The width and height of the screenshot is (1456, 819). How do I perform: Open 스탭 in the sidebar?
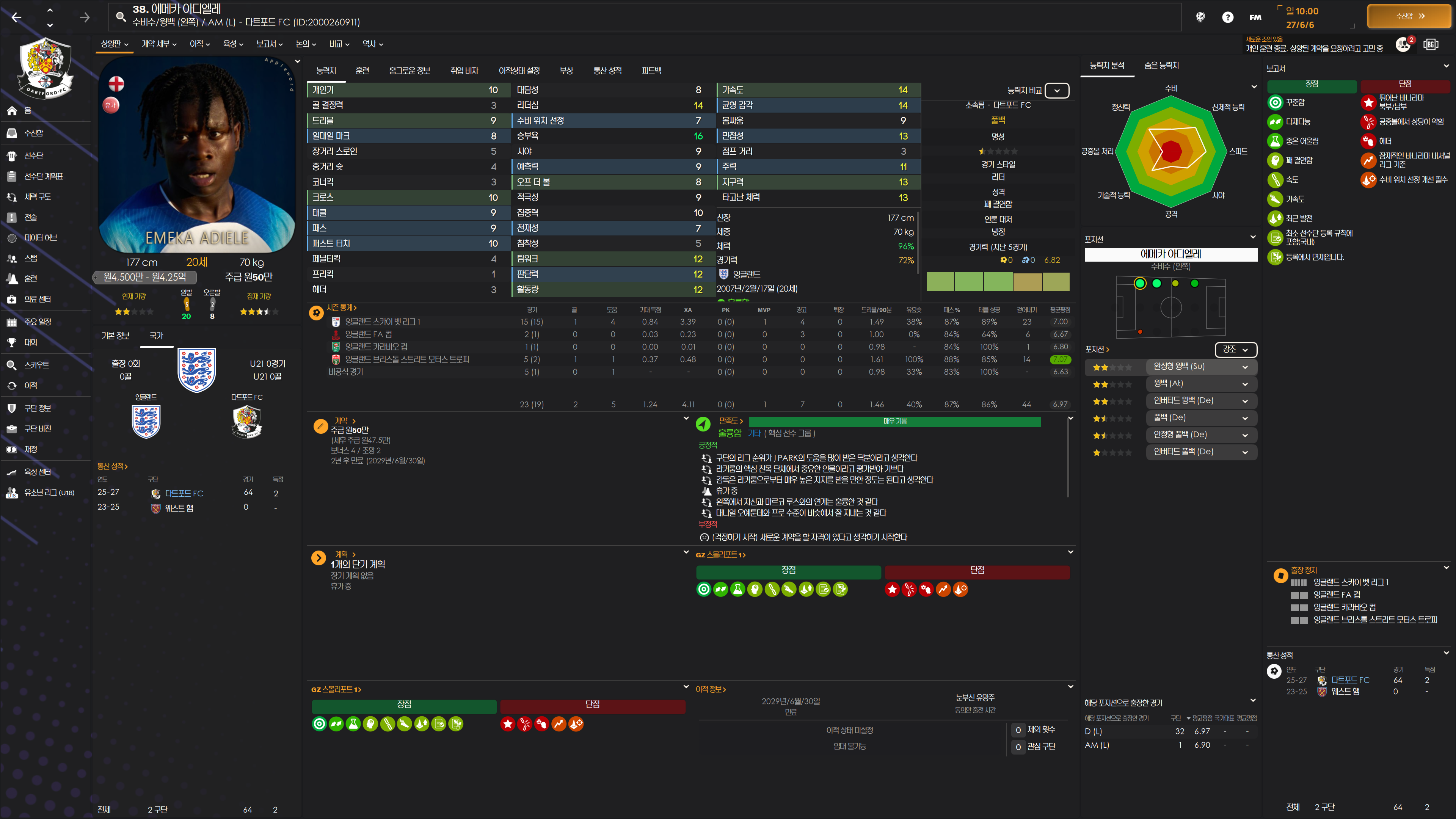click(30, 258)
